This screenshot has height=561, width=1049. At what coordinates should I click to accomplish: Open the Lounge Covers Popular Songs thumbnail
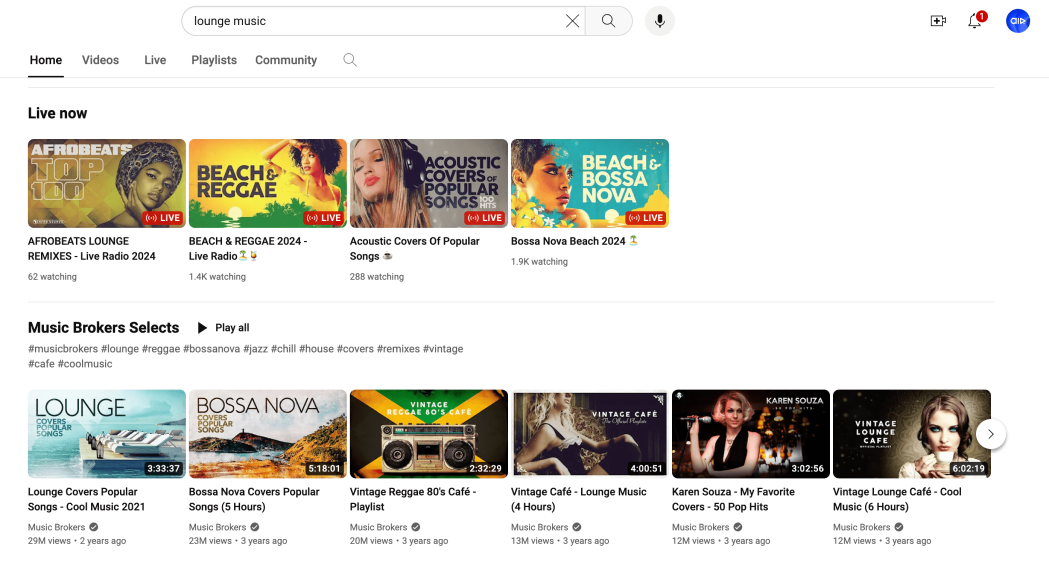point(107,434)
